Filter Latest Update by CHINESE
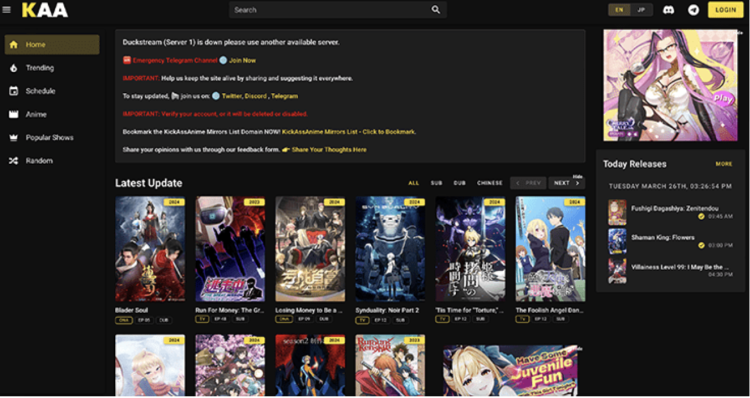The height and width of the screenshot is (398, 750). (x=490, y=183)
